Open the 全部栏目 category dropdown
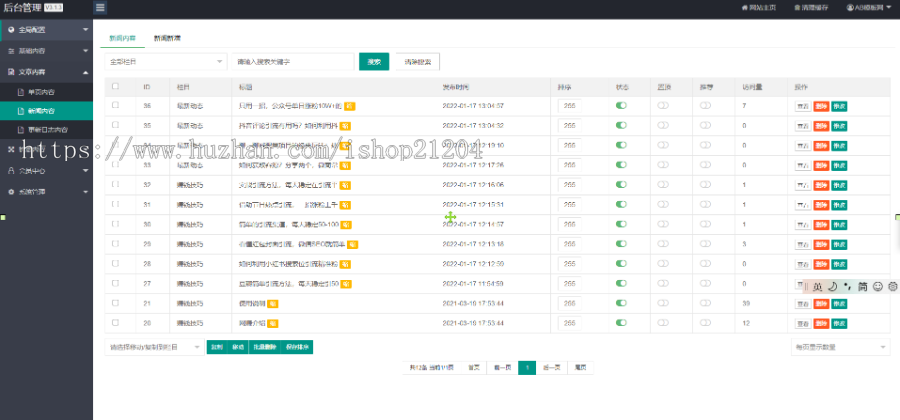The width and height of the screenshot is (900, 420). click(166, 61)
